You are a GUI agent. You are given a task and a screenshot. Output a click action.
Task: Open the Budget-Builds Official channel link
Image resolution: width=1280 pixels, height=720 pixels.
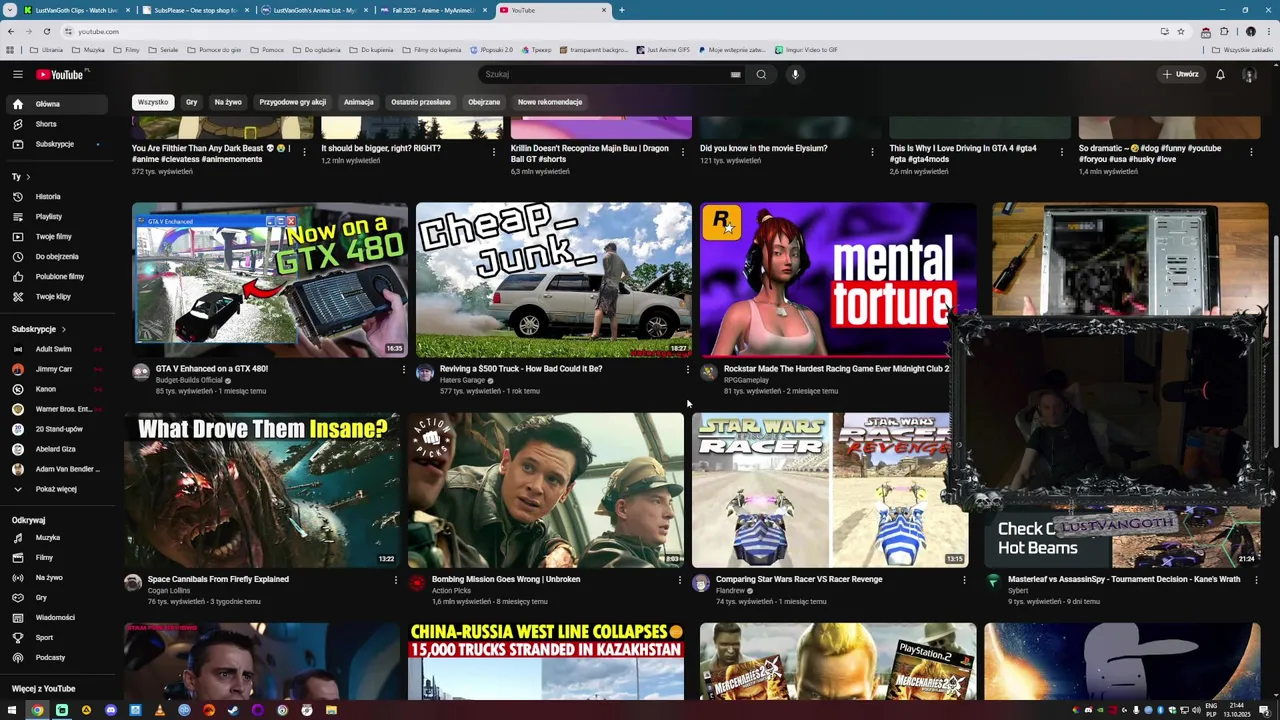point(189,381)
